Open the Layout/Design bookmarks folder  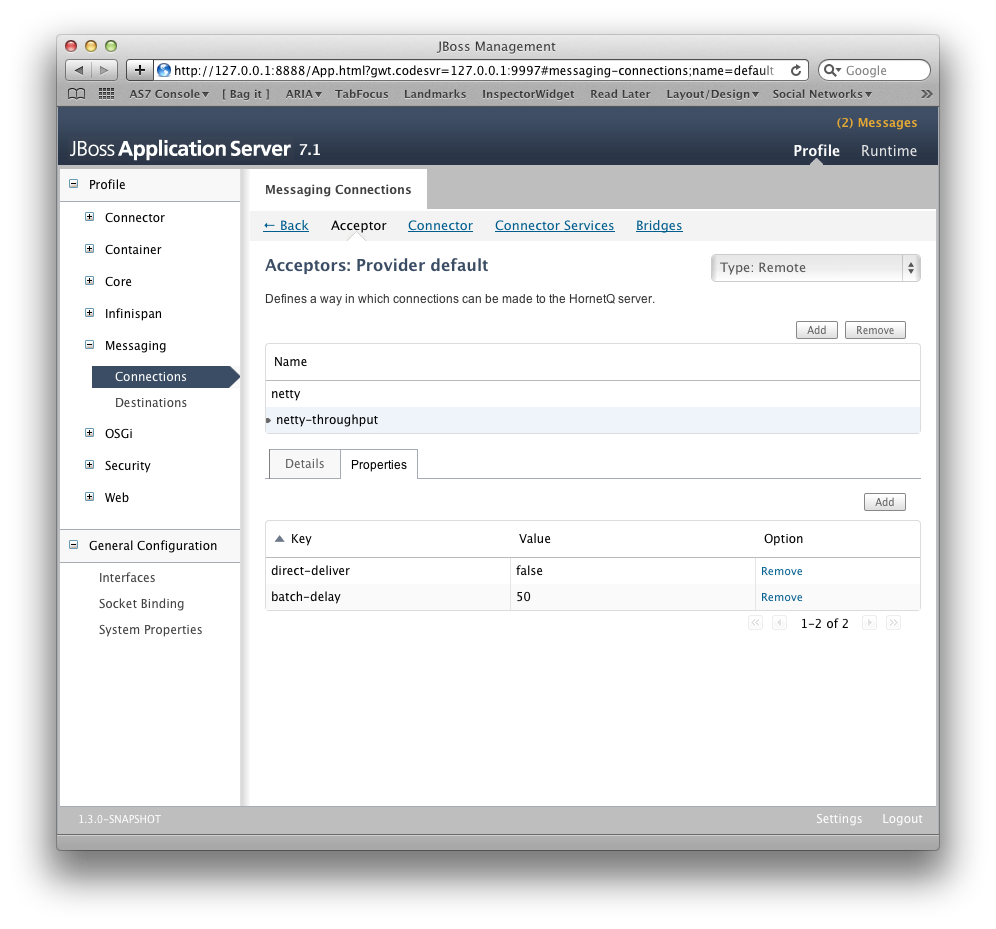coord(713,94)
